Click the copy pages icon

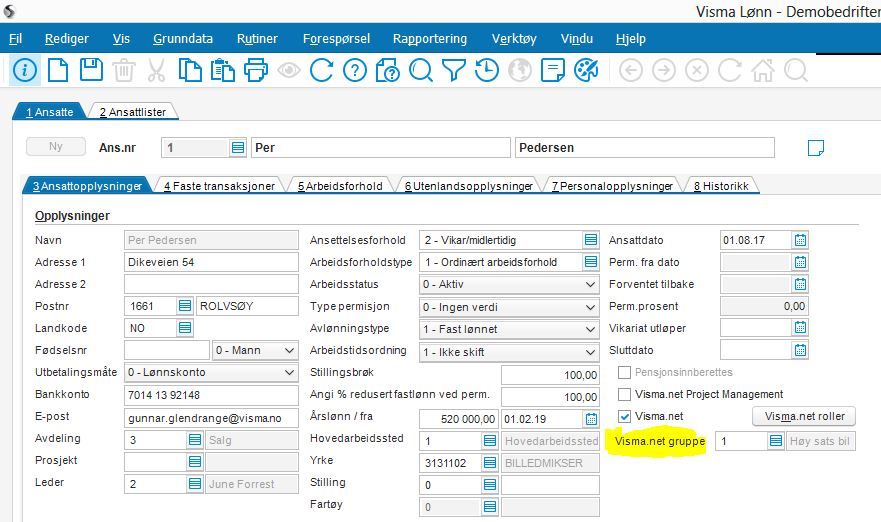[x=190, y=71]
